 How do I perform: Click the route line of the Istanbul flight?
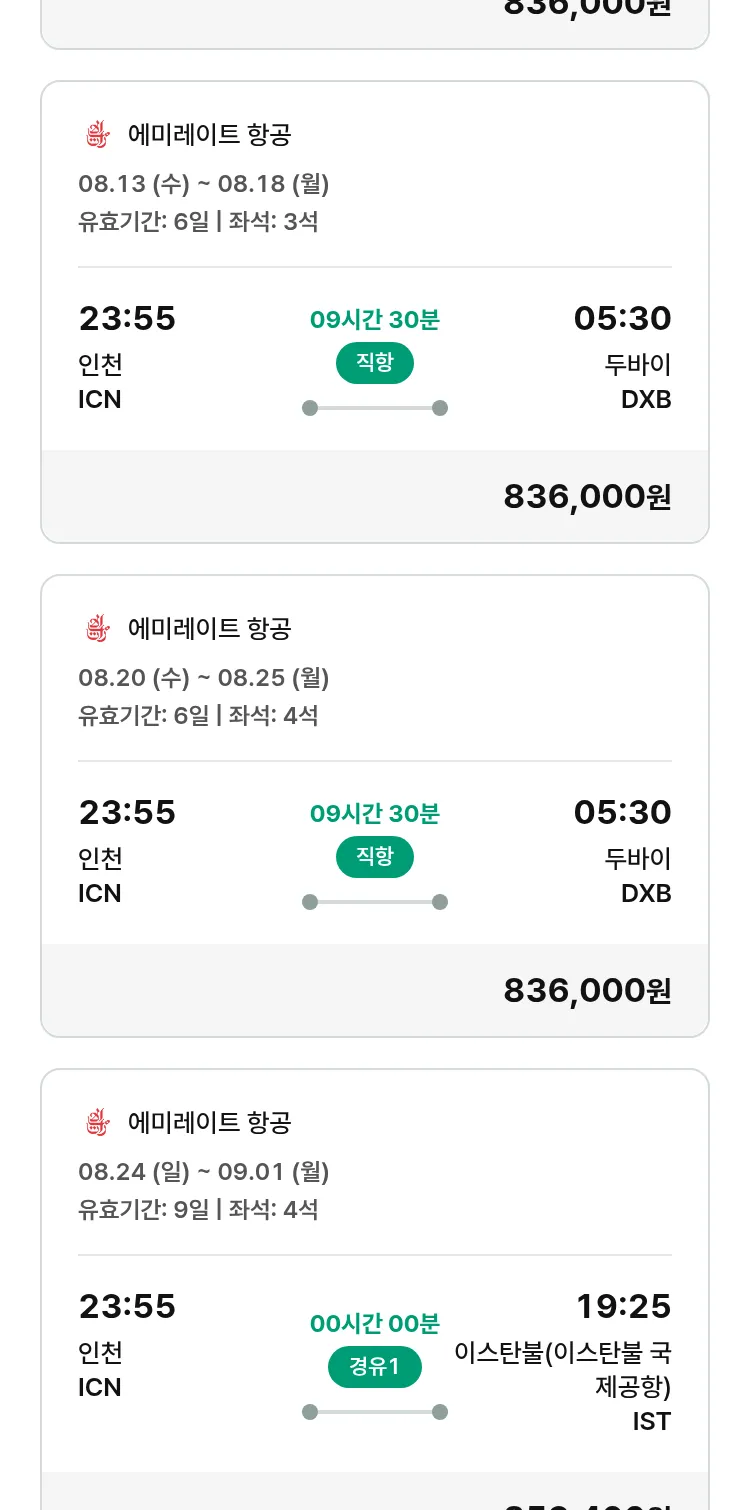pos(375,1412)
